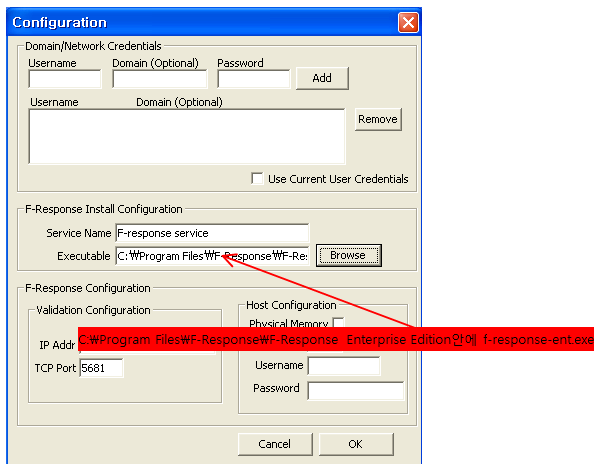Focus the Domain (Optional) input field
The height and width of the screenshot is (466, 609).
(x=160, y=79)
